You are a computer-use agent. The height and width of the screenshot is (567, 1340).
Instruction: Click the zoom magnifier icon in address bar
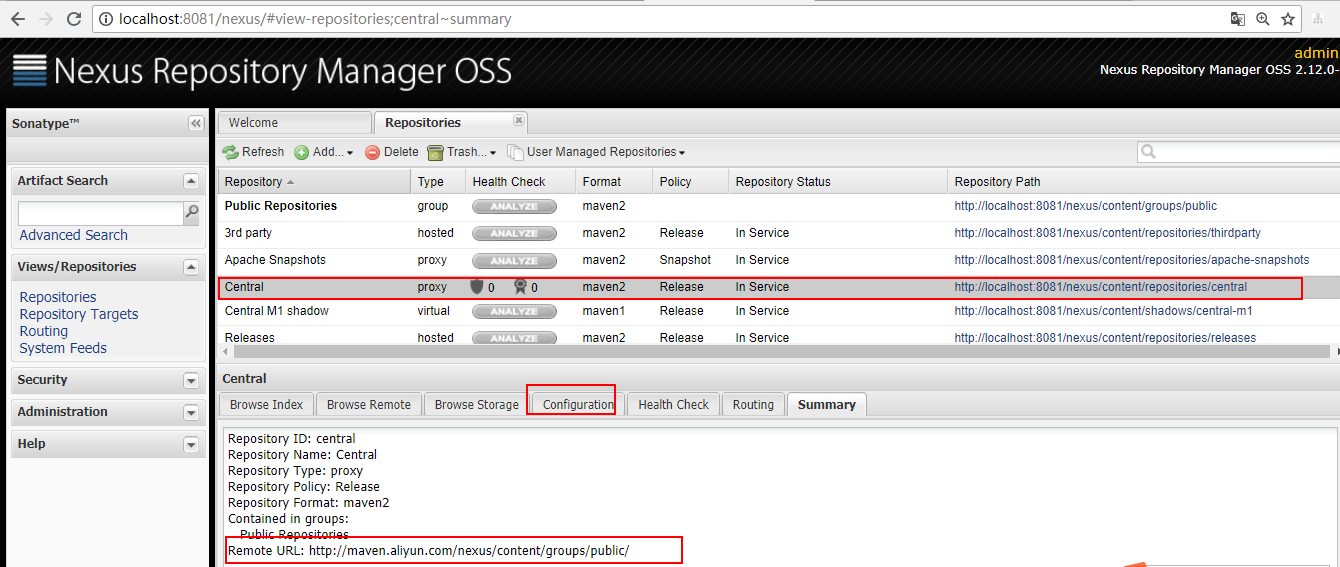(x=1263, y=19)
